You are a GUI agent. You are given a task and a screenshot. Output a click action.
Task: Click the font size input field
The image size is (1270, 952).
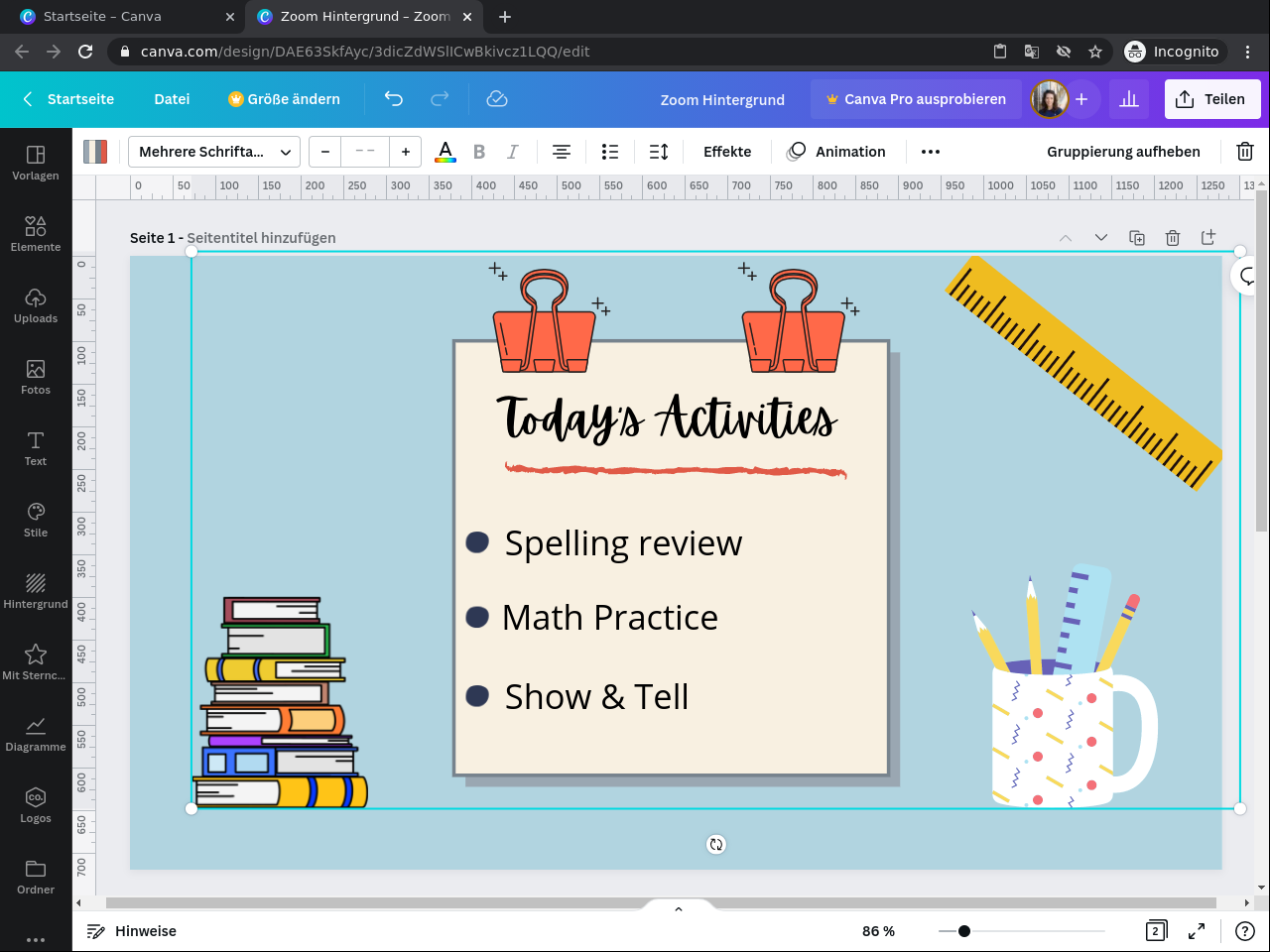365,152
